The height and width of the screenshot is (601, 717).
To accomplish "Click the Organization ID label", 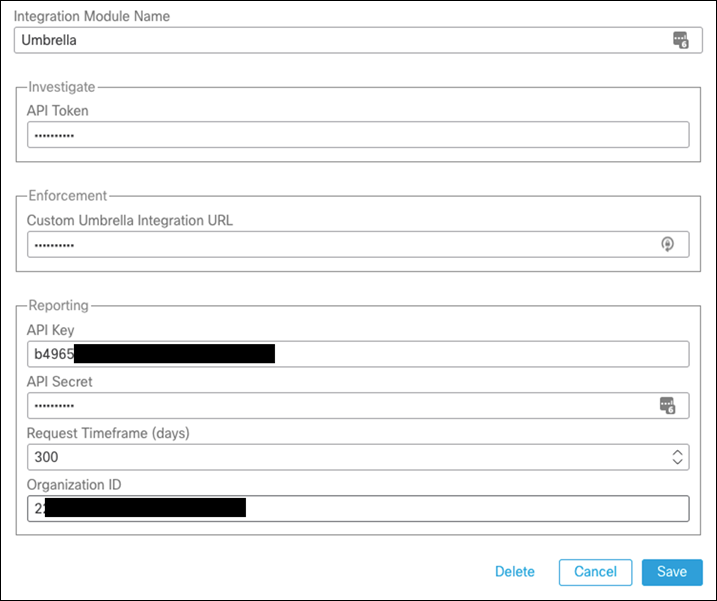I will [74, 485].
